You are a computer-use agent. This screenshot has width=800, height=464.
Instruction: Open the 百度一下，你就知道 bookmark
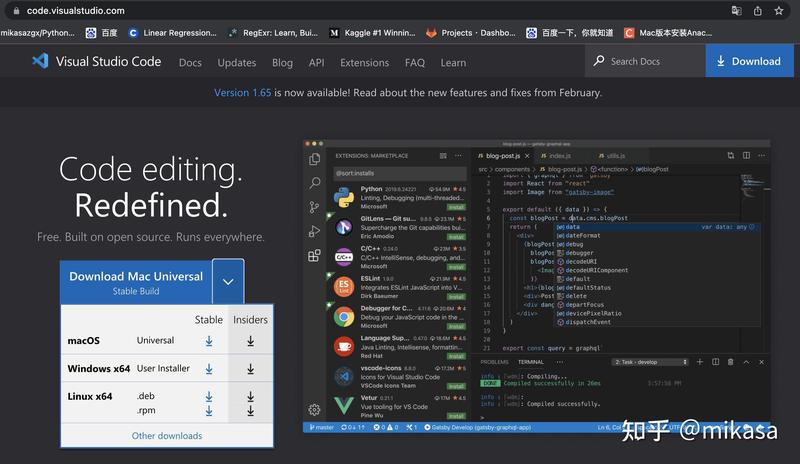click(570, 33)
